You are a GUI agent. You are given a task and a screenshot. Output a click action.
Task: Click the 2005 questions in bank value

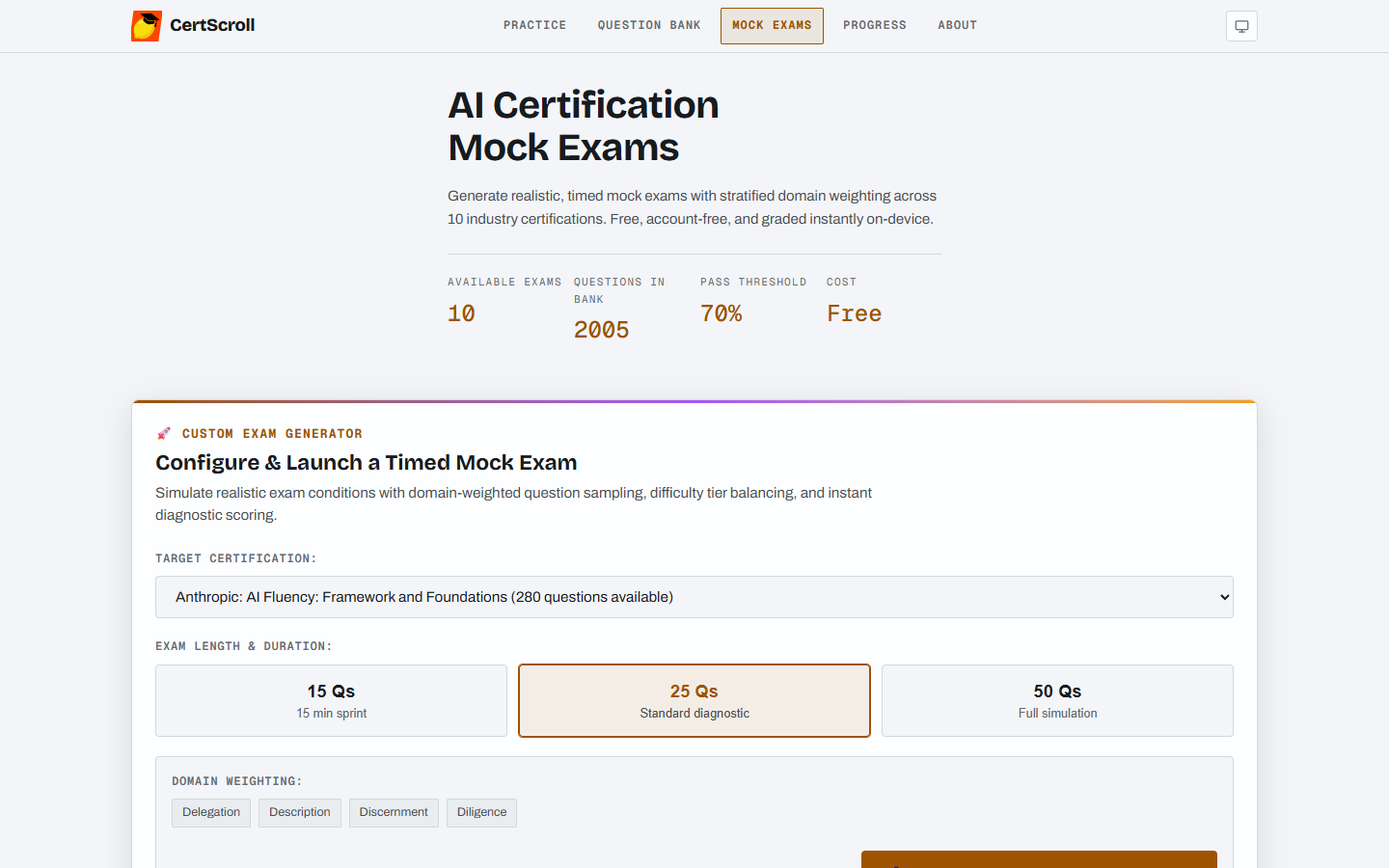[x=601, y=330]
